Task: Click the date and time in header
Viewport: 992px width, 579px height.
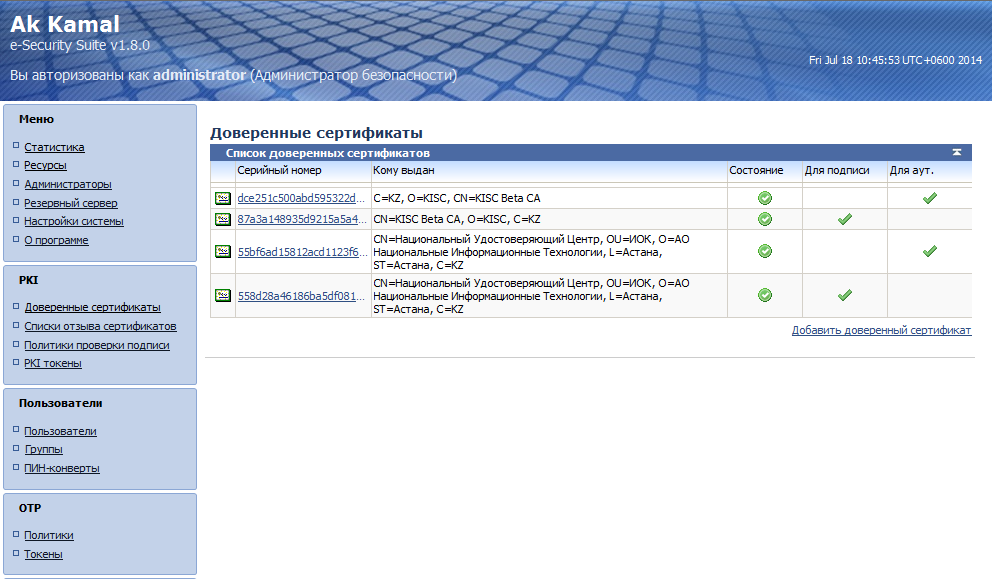Action: pos(895,60)
